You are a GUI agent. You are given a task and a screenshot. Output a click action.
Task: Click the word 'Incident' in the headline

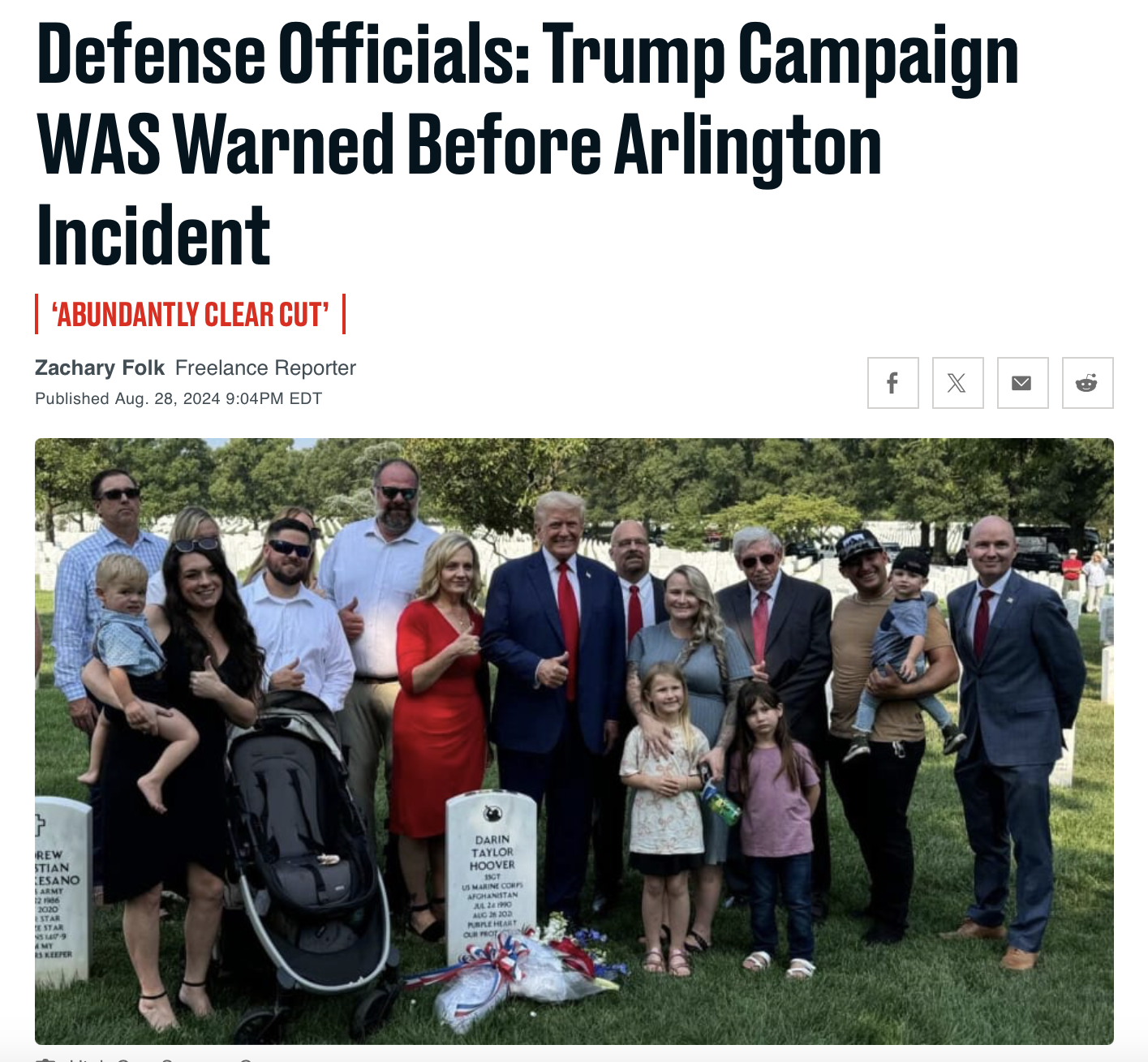(153, 235)
